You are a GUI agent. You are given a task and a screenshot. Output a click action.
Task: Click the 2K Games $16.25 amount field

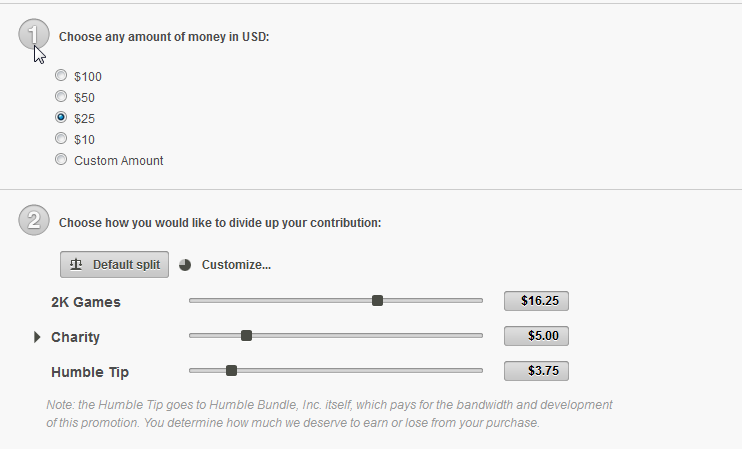coord(536,300)
